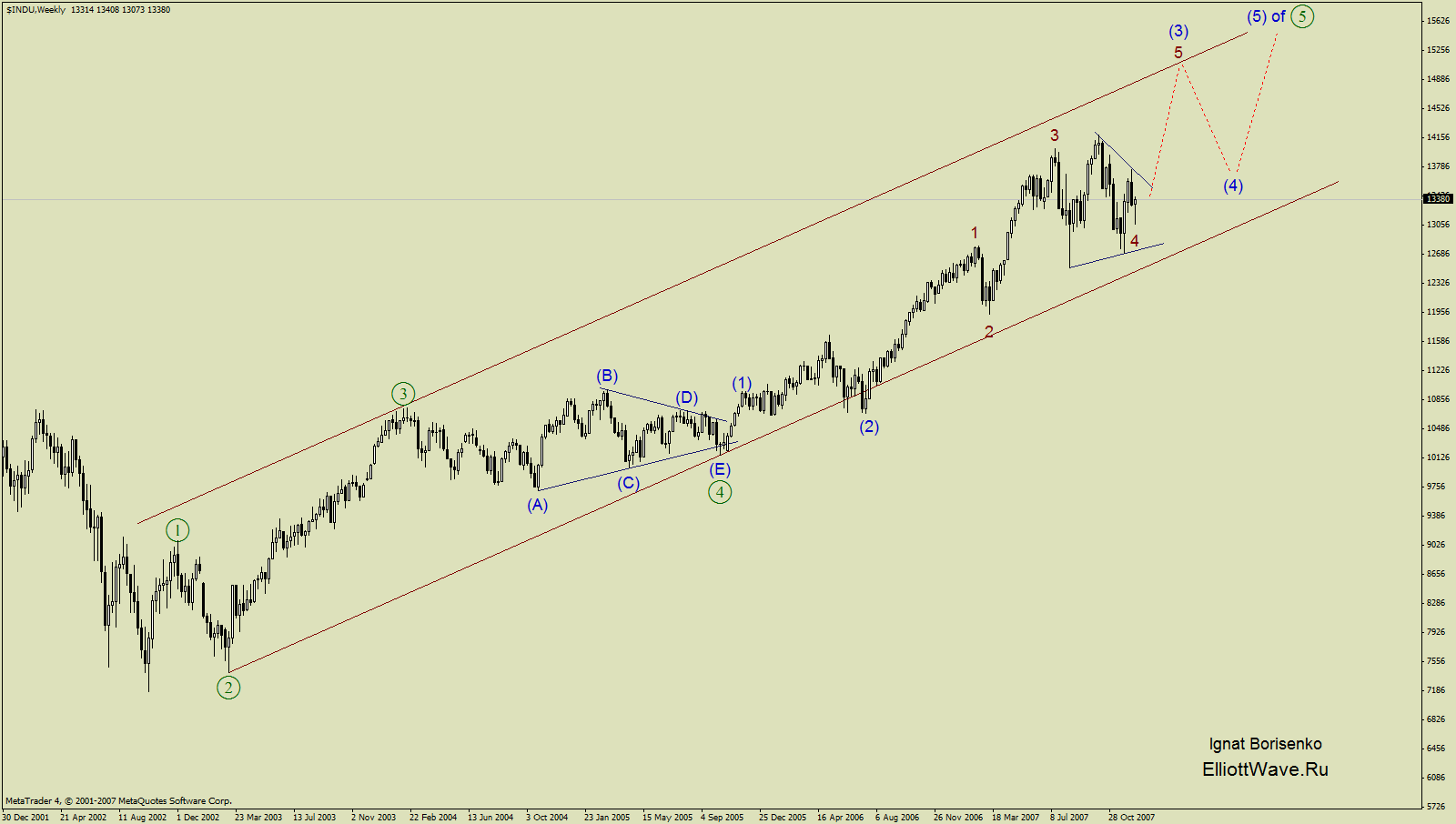The image size is (1456, 824).
Task: Click the 26 Nov 2006 date label
Action: (x=958, y=818)
